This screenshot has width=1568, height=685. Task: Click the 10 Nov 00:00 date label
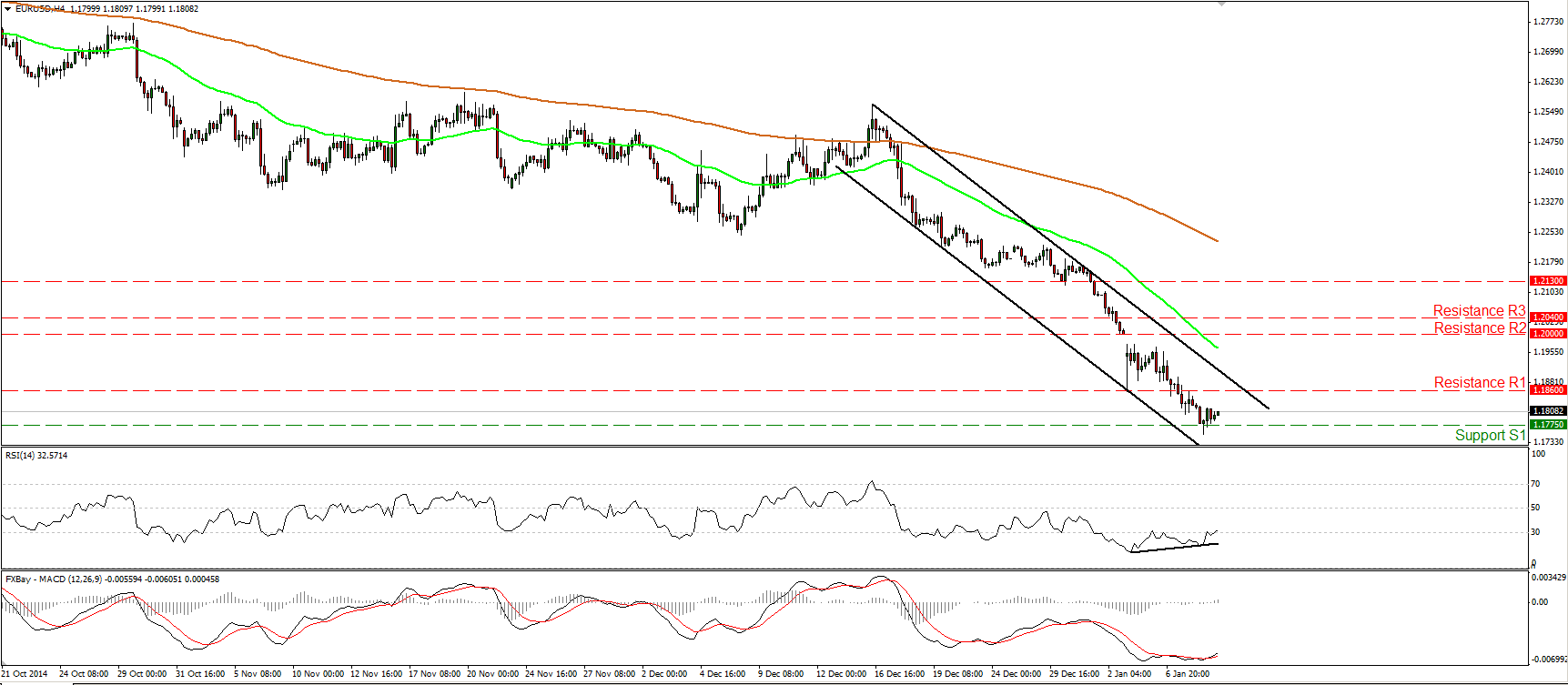(319, 674)
